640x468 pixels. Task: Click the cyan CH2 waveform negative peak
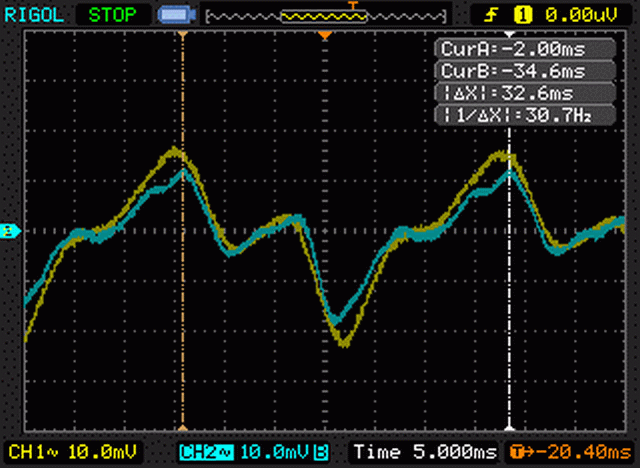335,320
